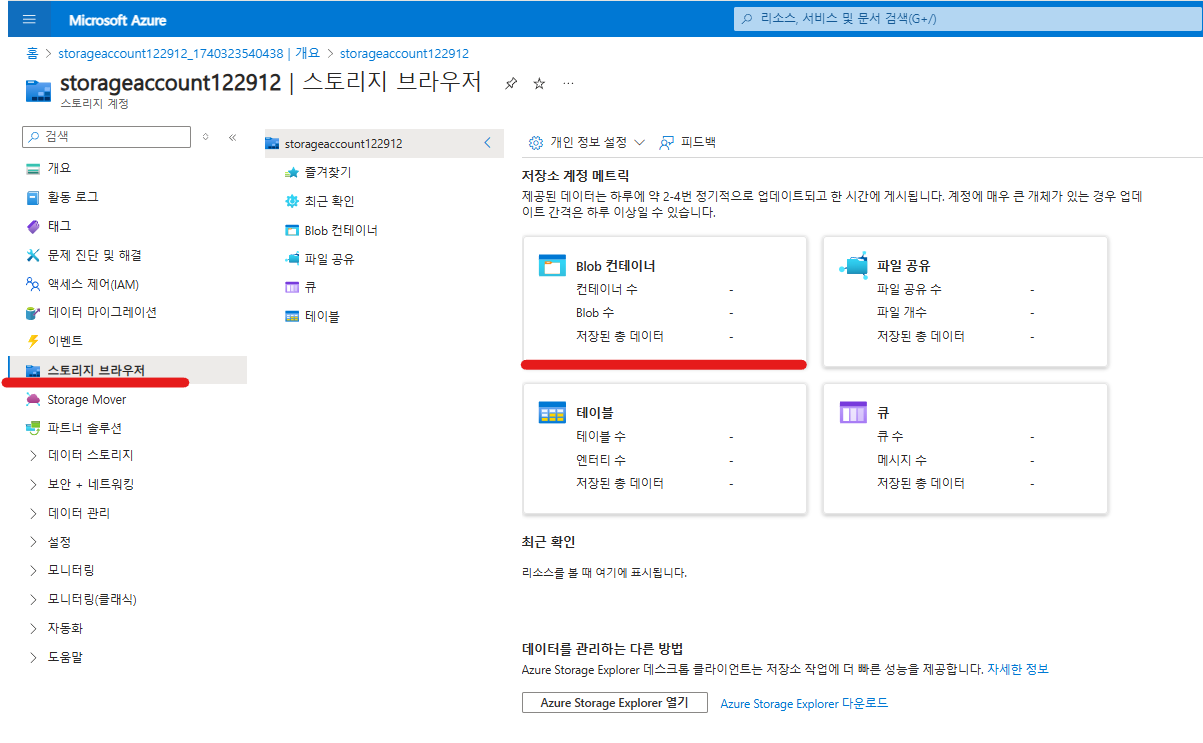Click the 태그 tag icon
This screenshot has height=743, width=1203.
click(x=34, y=226)
